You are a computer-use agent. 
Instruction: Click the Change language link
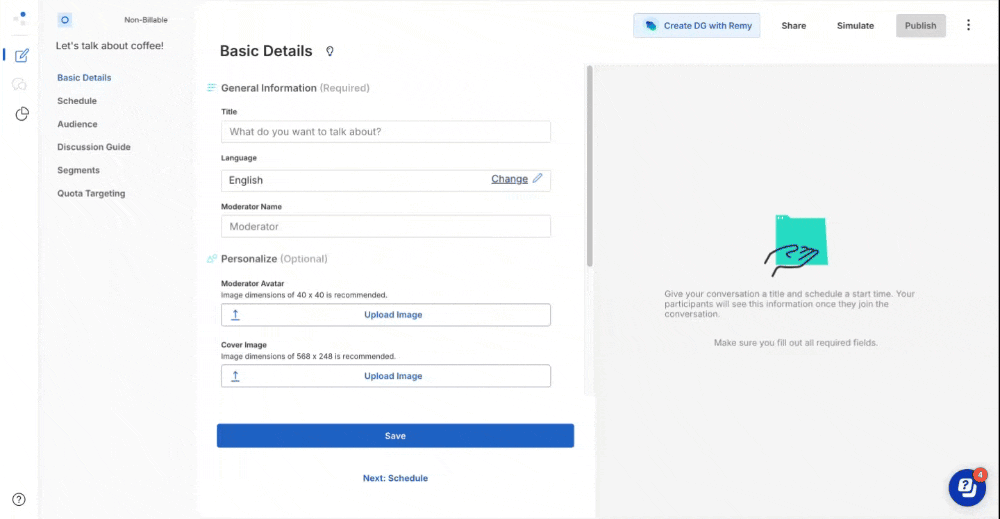[510, 179]
